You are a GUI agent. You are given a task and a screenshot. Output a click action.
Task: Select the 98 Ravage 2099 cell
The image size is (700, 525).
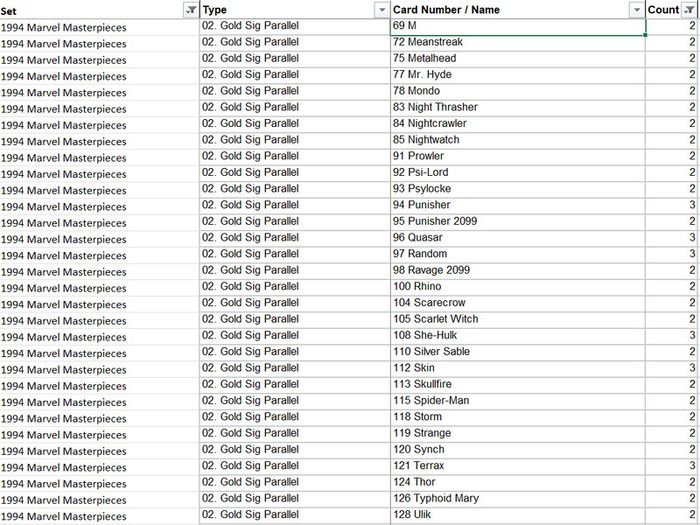pyautogui.click(x=518, y=271)
